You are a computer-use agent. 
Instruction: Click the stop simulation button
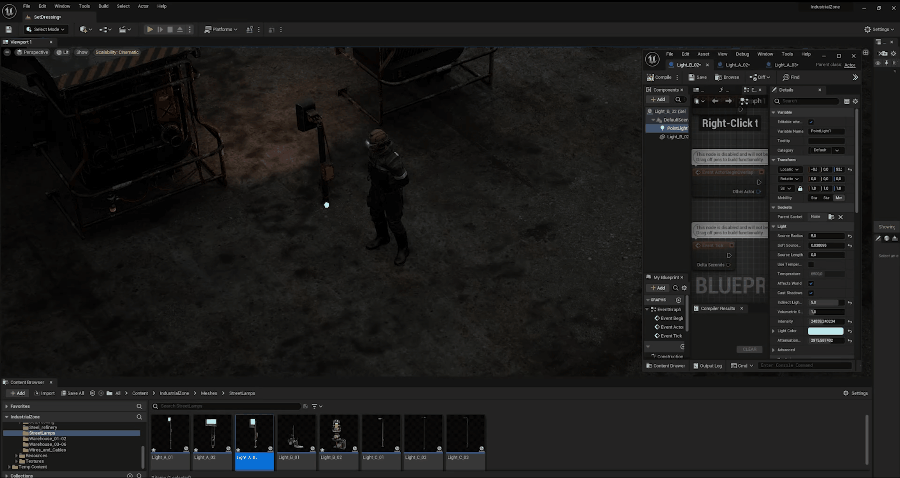coord(170,29)
